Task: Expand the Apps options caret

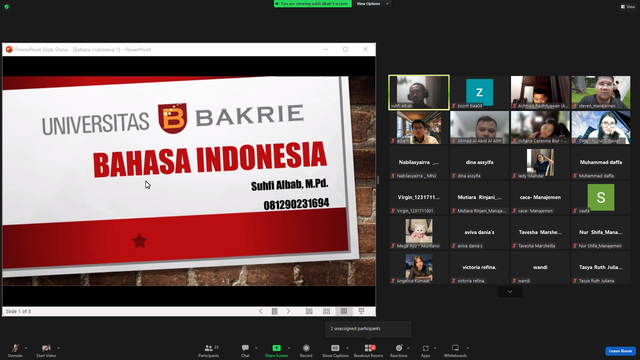Action: [x=435, y=348]
